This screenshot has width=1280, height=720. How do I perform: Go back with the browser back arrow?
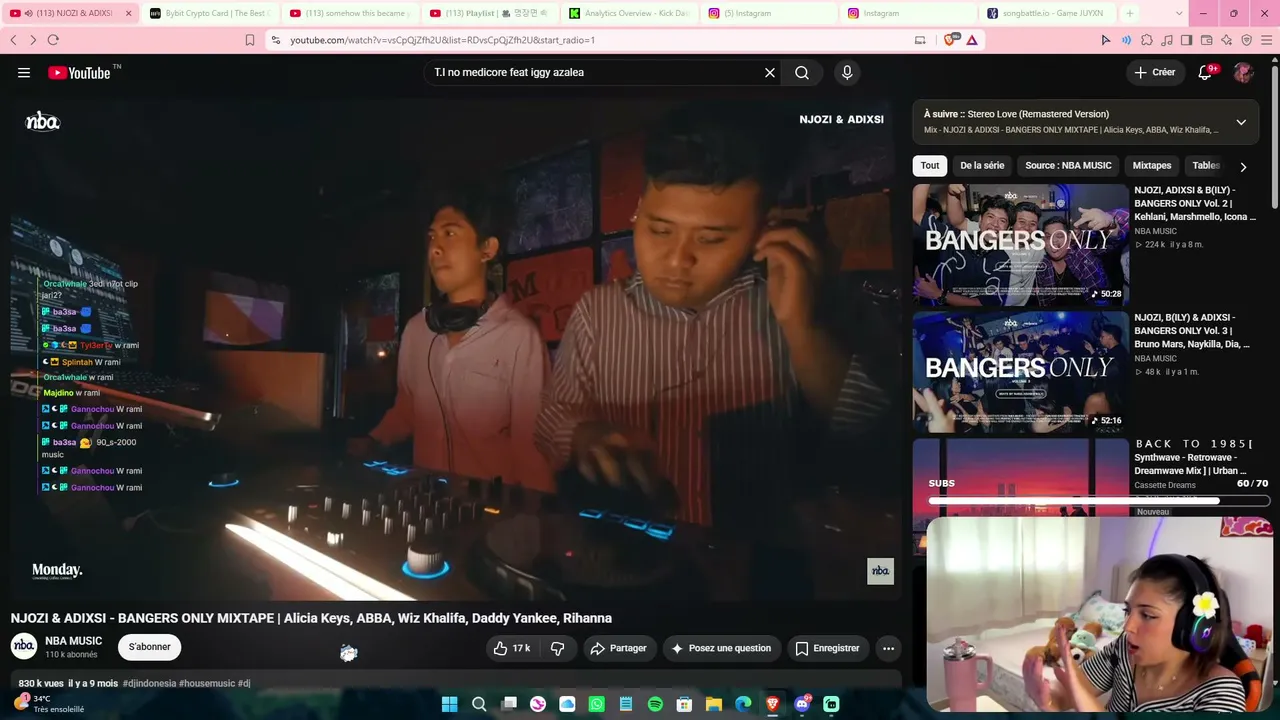pyautogui.click(x=13, y=40)
